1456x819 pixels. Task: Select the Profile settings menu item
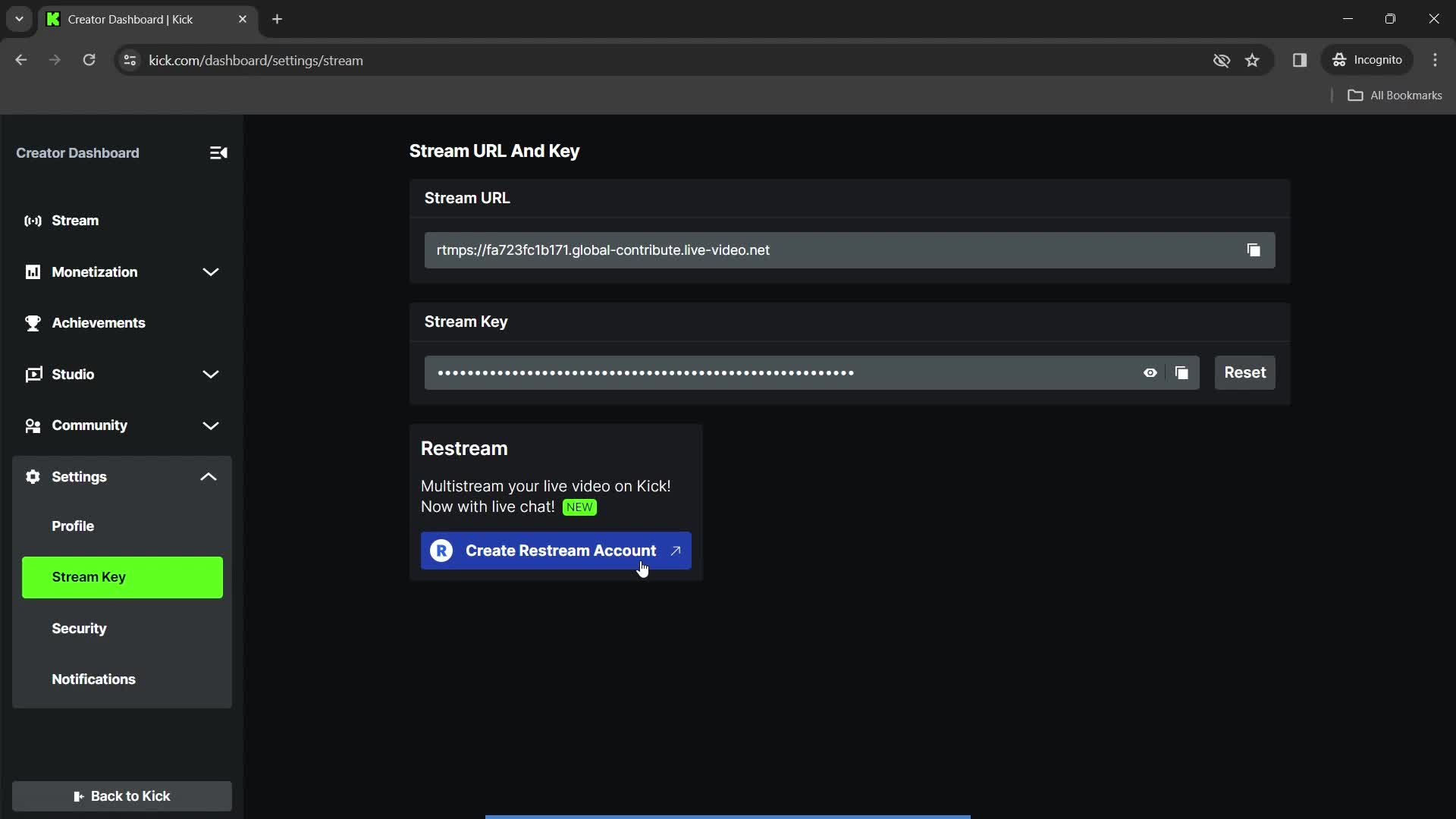click(72, 525)
